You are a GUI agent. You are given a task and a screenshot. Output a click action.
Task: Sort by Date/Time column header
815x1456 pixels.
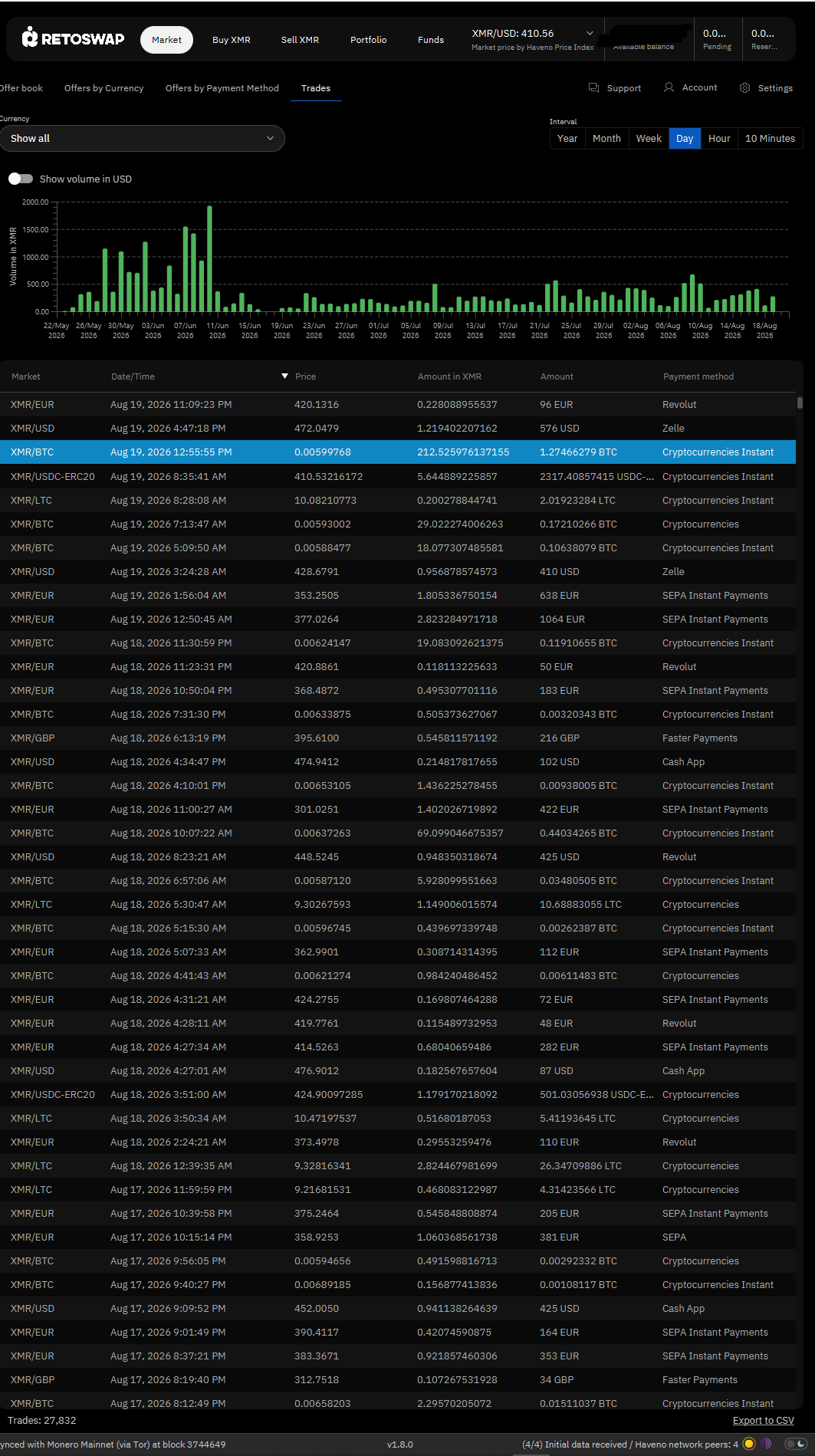[133, 376]
